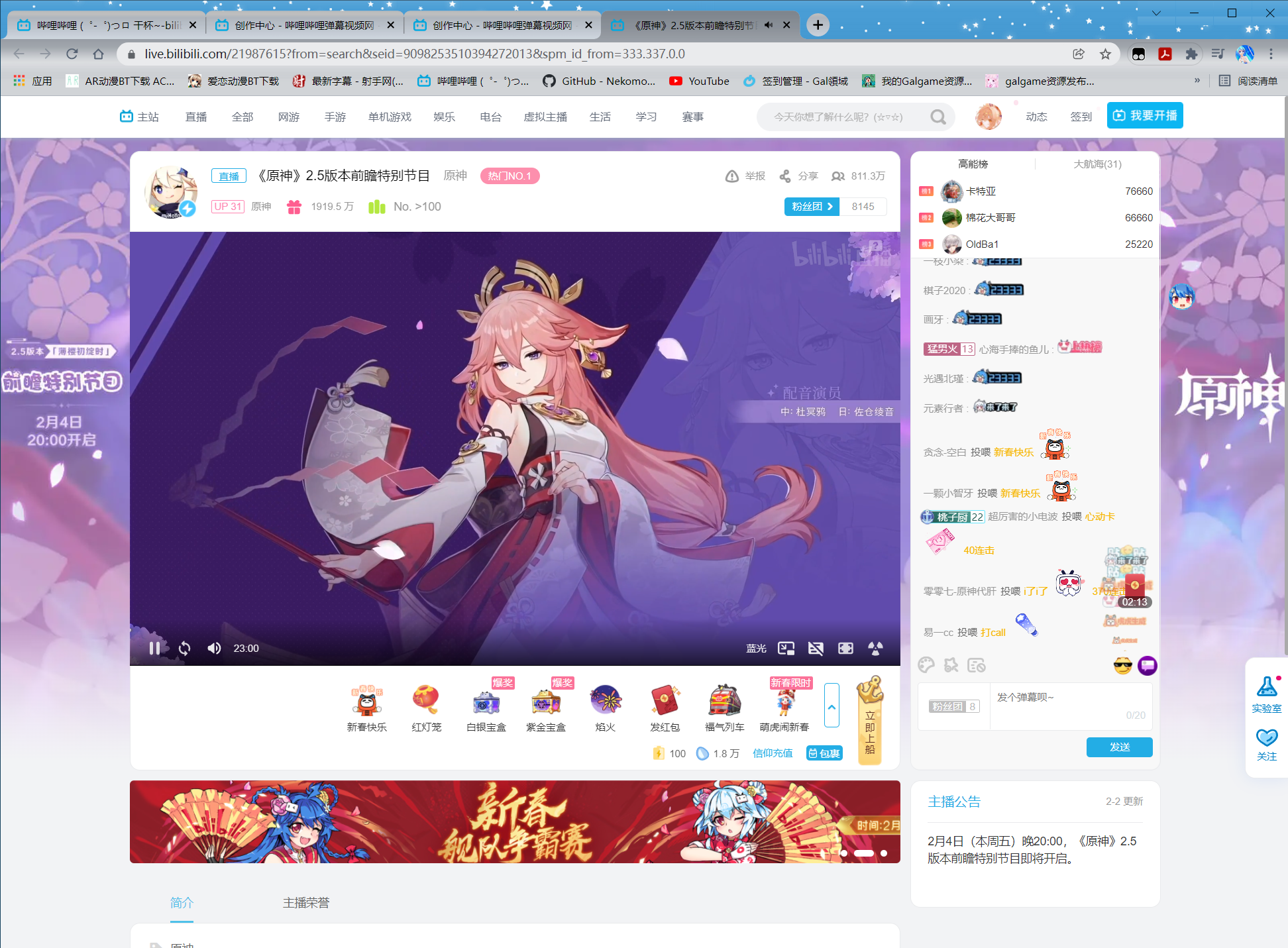Open the 单机游戏 navigation menu

[x=390, y=117]
